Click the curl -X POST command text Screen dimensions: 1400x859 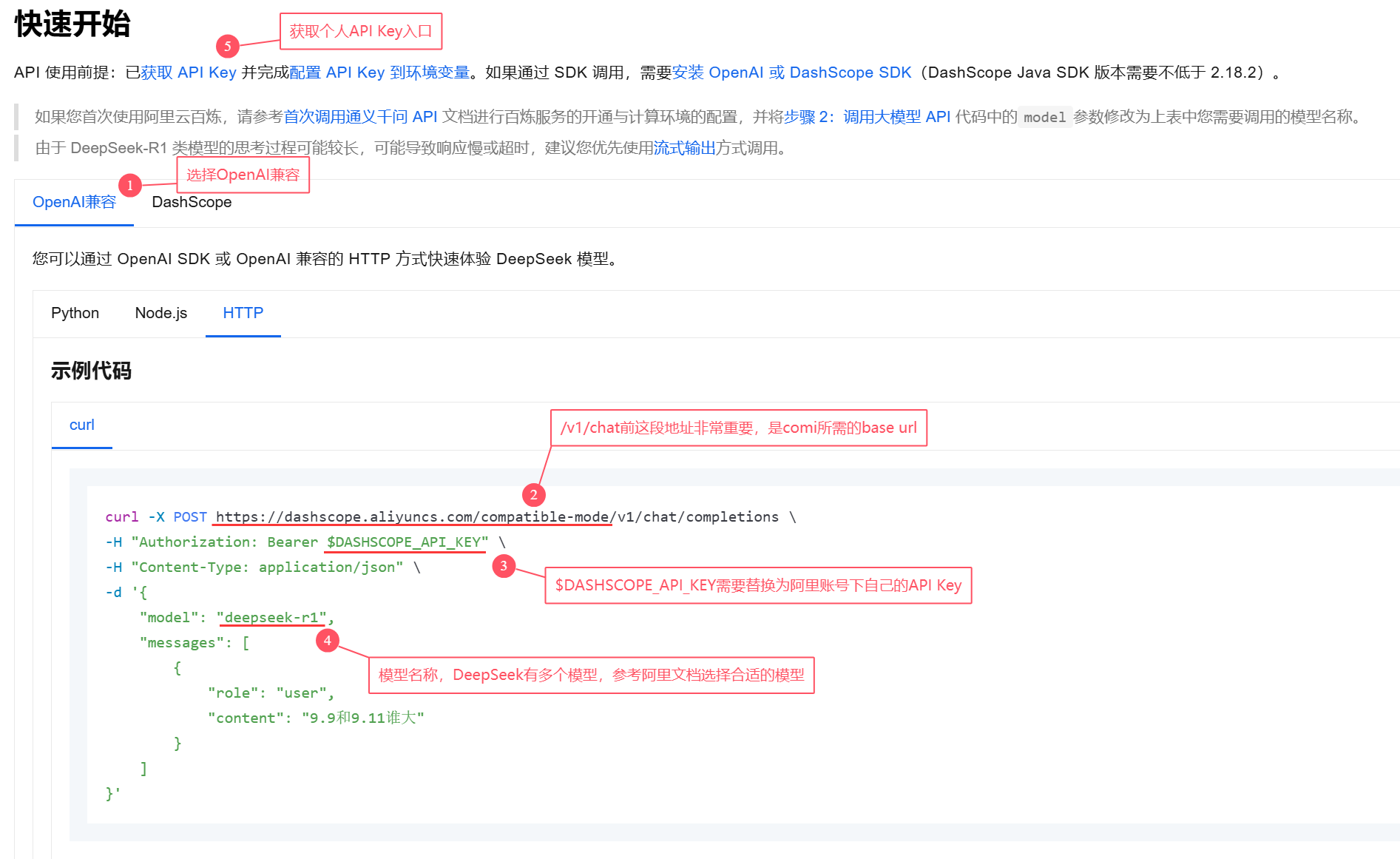156,516
